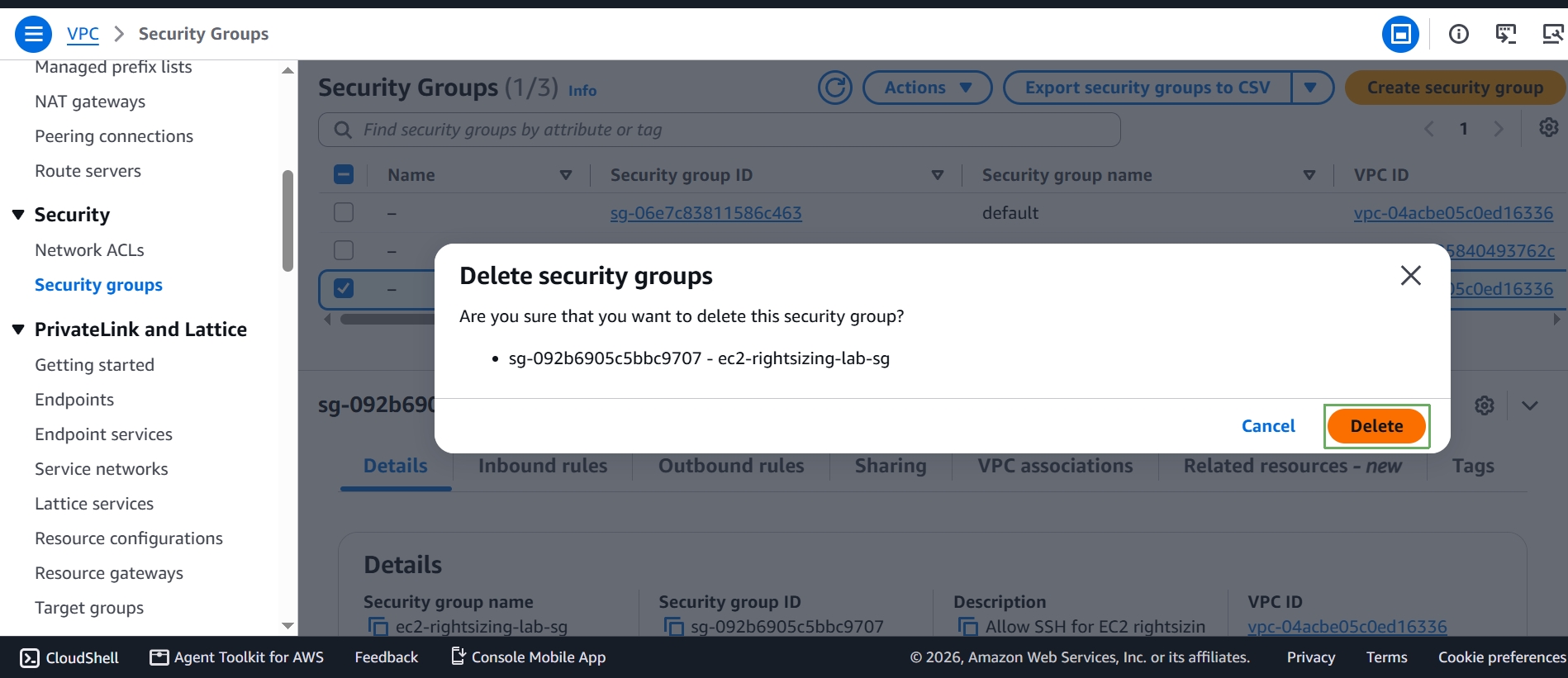Focus the Find security groups search field
This screenshot has height=678, width=1568.
click(x=719, y=130)
